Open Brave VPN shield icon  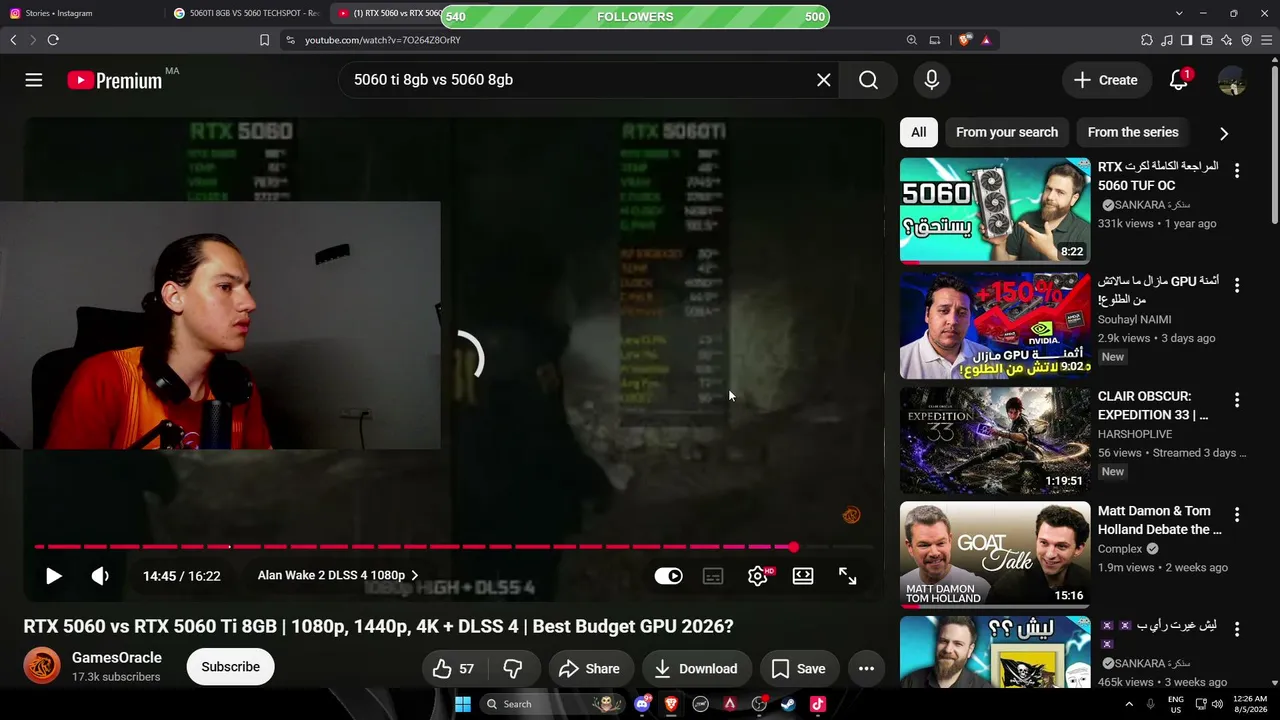pyautogui.click(x=1247, y=40)
